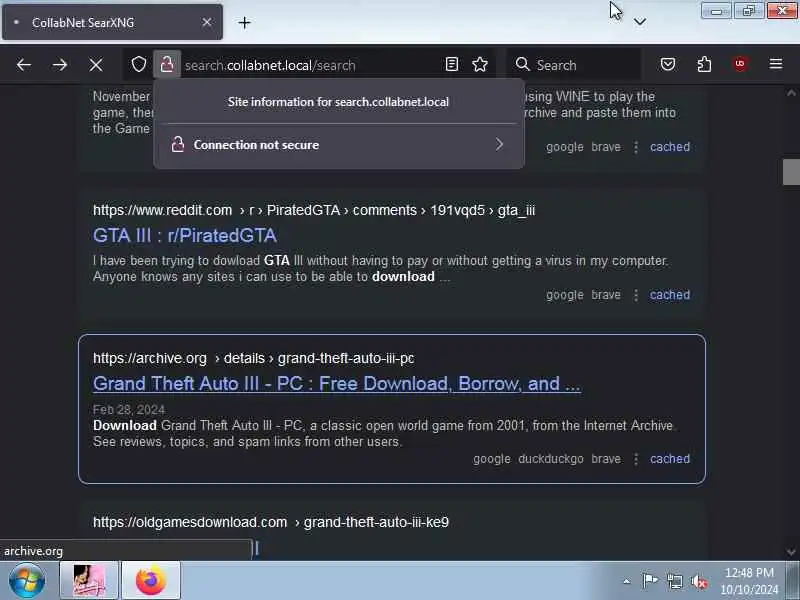Image resolution: width=800 pixels, height=600 pixels.
Task: List all tabs dropdown arrow
Action: (640, 21)
